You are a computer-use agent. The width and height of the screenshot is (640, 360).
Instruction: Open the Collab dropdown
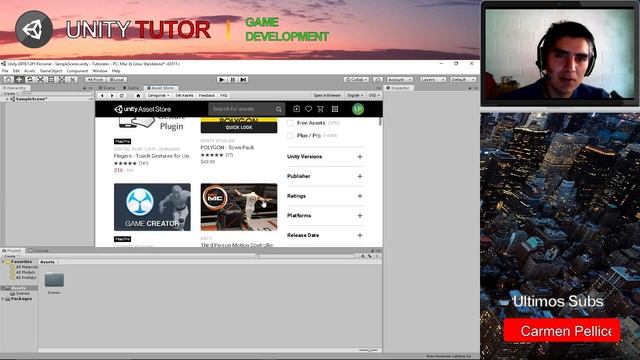pos(357,80)
